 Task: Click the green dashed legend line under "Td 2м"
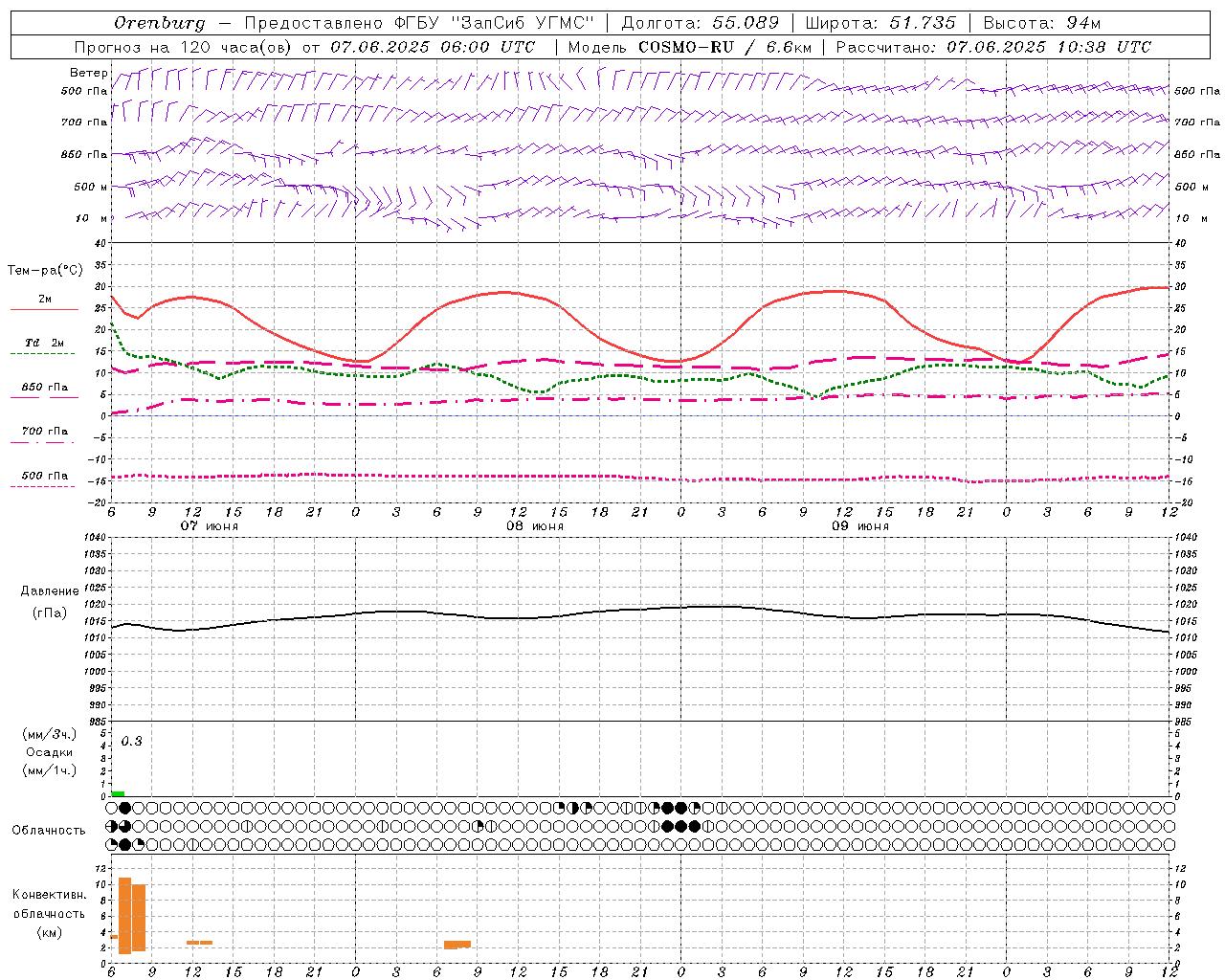pos(42,353)
